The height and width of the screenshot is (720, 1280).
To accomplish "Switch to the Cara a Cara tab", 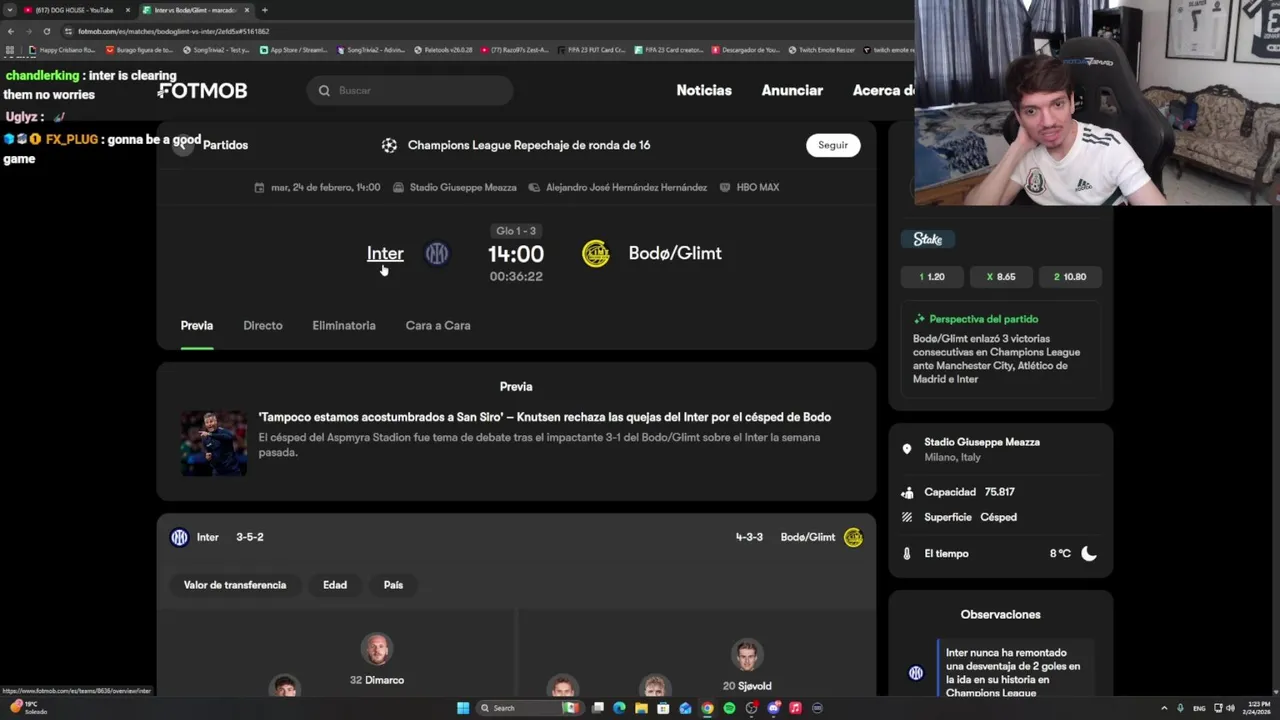I will pos(438,326).
